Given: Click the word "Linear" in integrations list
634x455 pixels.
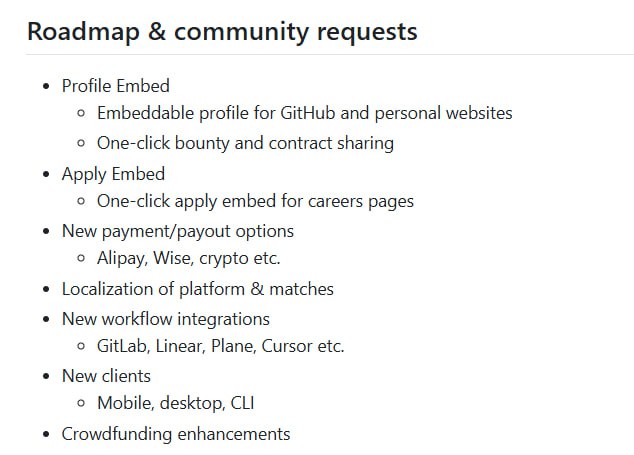Looking at the screenshot, I should (x=179, y=347).
